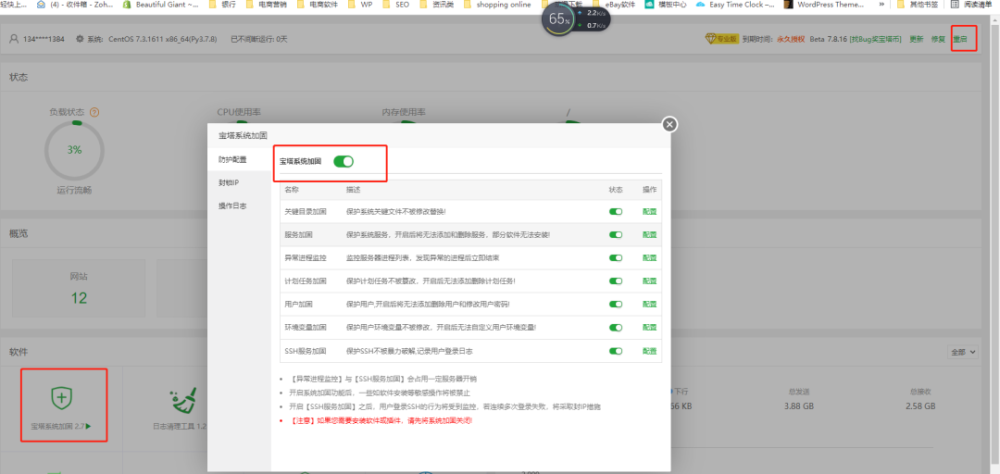Click the 重启 link in top bar

pyautogui.click(x=961, y=39)
